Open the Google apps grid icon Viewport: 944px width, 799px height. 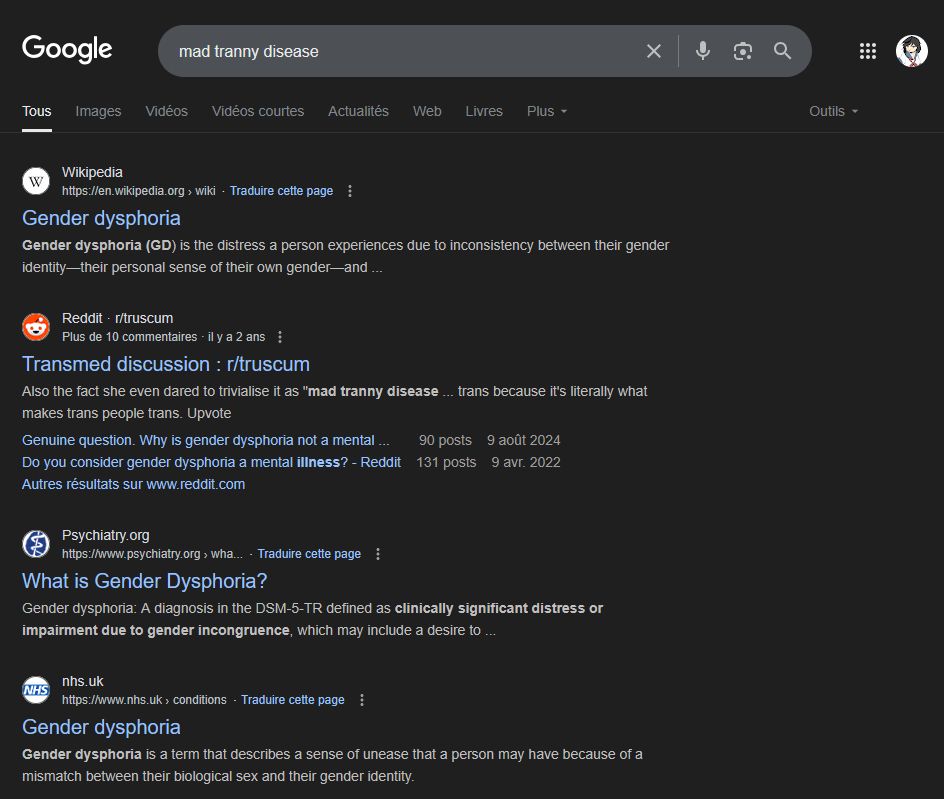pyautogui.click(x=868, y=51)
